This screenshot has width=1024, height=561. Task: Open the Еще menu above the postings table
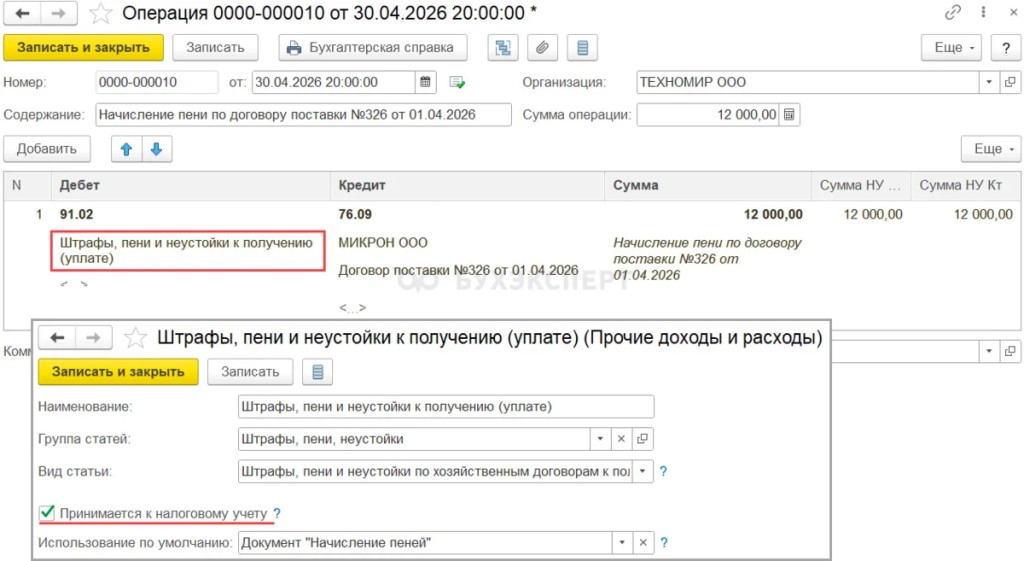991,149
